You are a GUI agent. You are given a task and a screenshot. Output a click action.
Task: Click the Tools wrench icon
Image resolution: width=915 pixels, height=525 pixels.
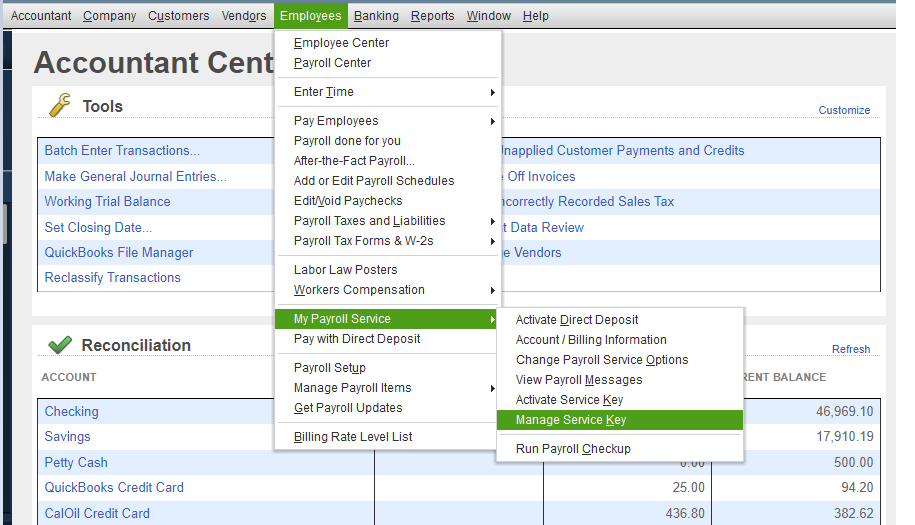coord(60,105)
